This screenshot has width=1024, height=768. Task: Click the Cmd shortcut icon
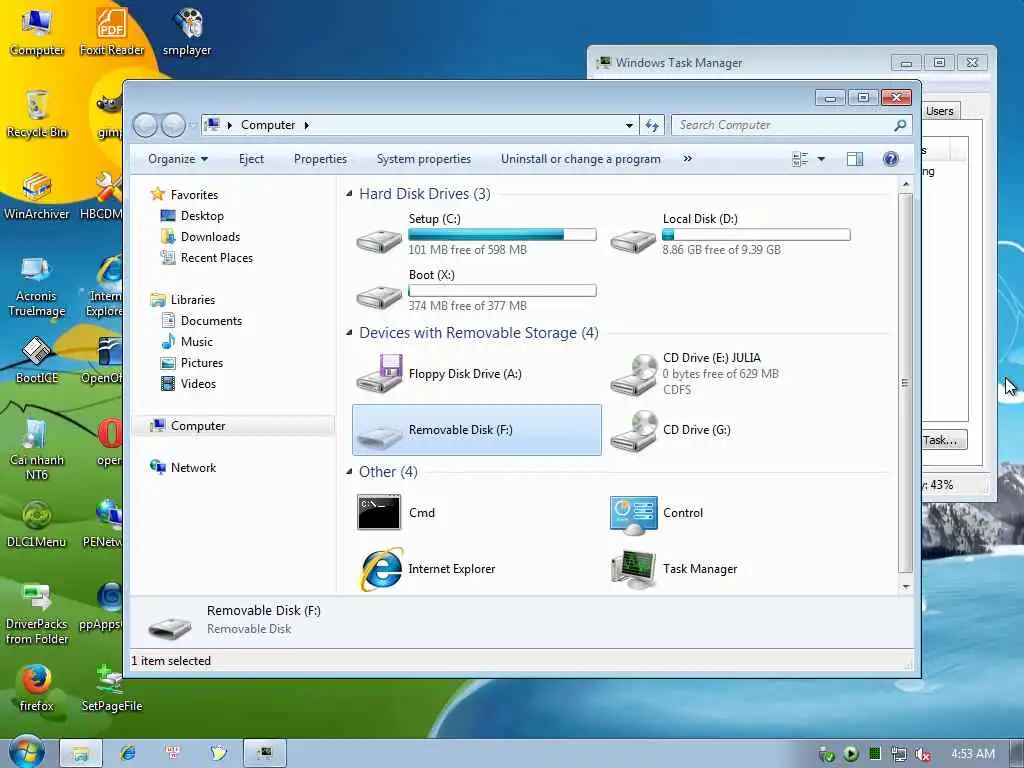click(x=379, y=512)
